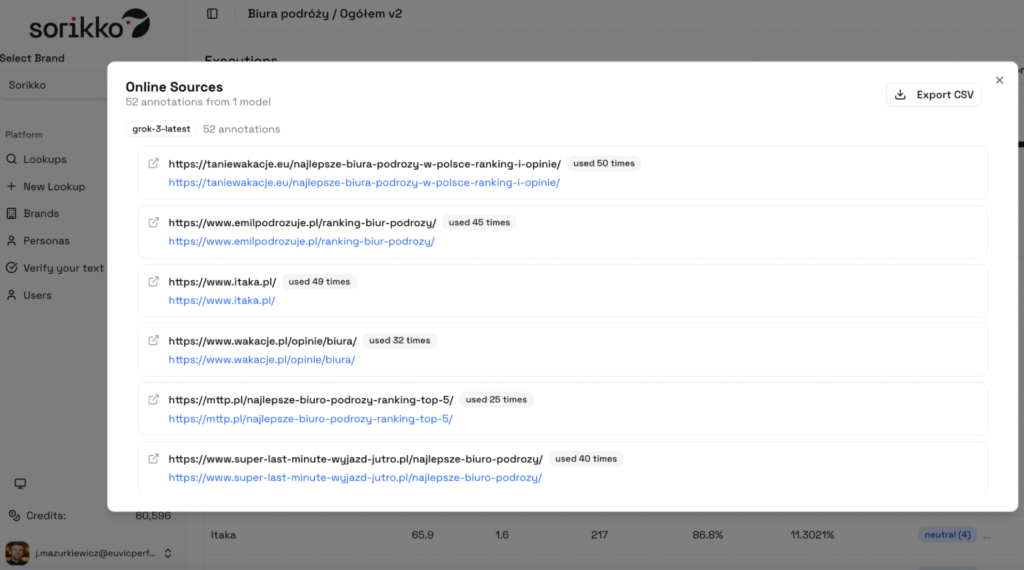Select the grok-3-latest model tab
Screen dimensions: 1024x570
coord(161,129)
